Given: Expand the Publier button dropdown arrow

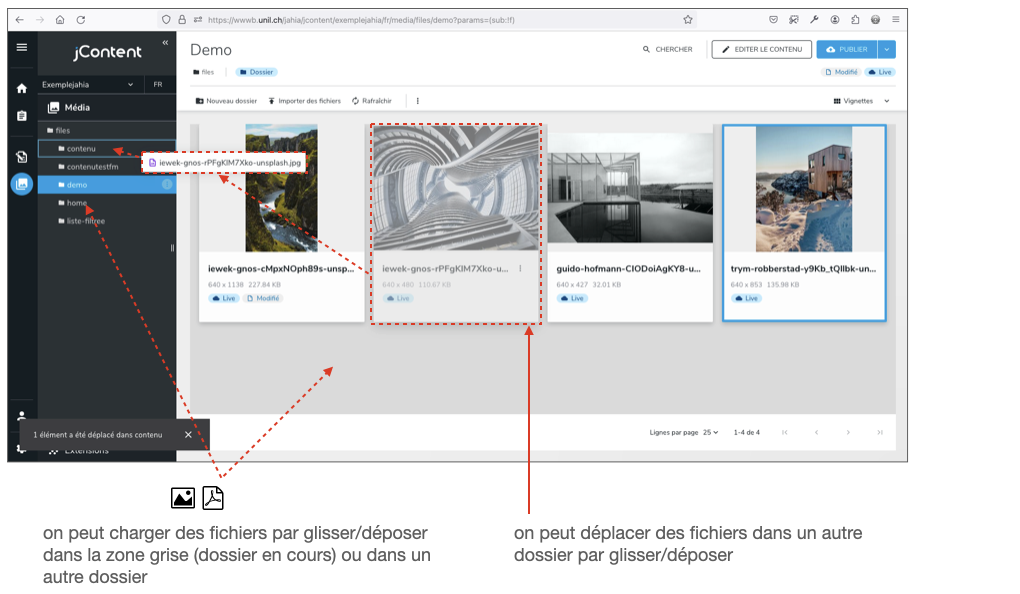Looking at the screenshot, I should click(x=887, y=49).
